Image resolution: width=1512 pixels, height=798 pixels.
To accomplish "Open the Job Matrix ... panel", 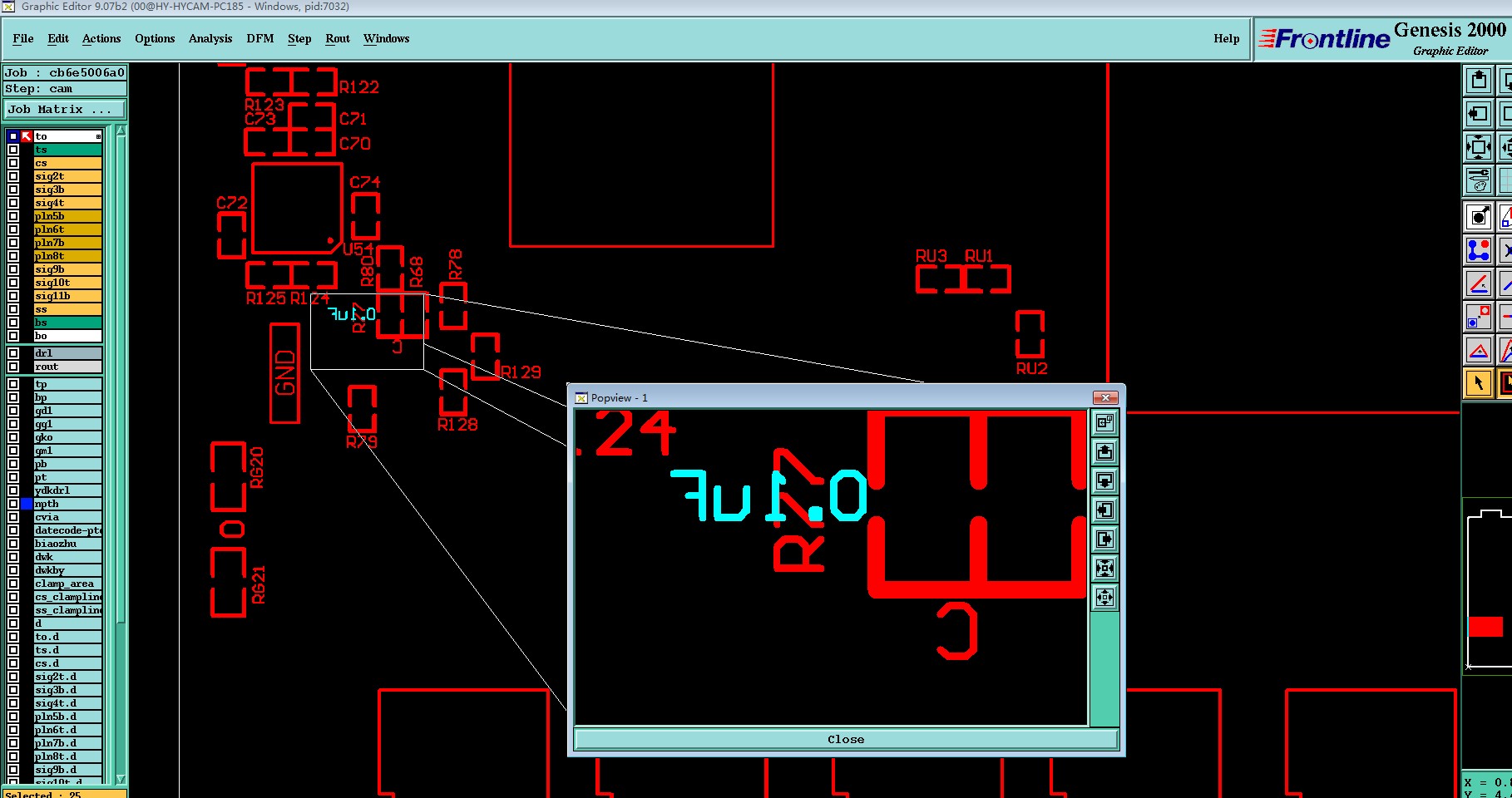I will 64,110.
